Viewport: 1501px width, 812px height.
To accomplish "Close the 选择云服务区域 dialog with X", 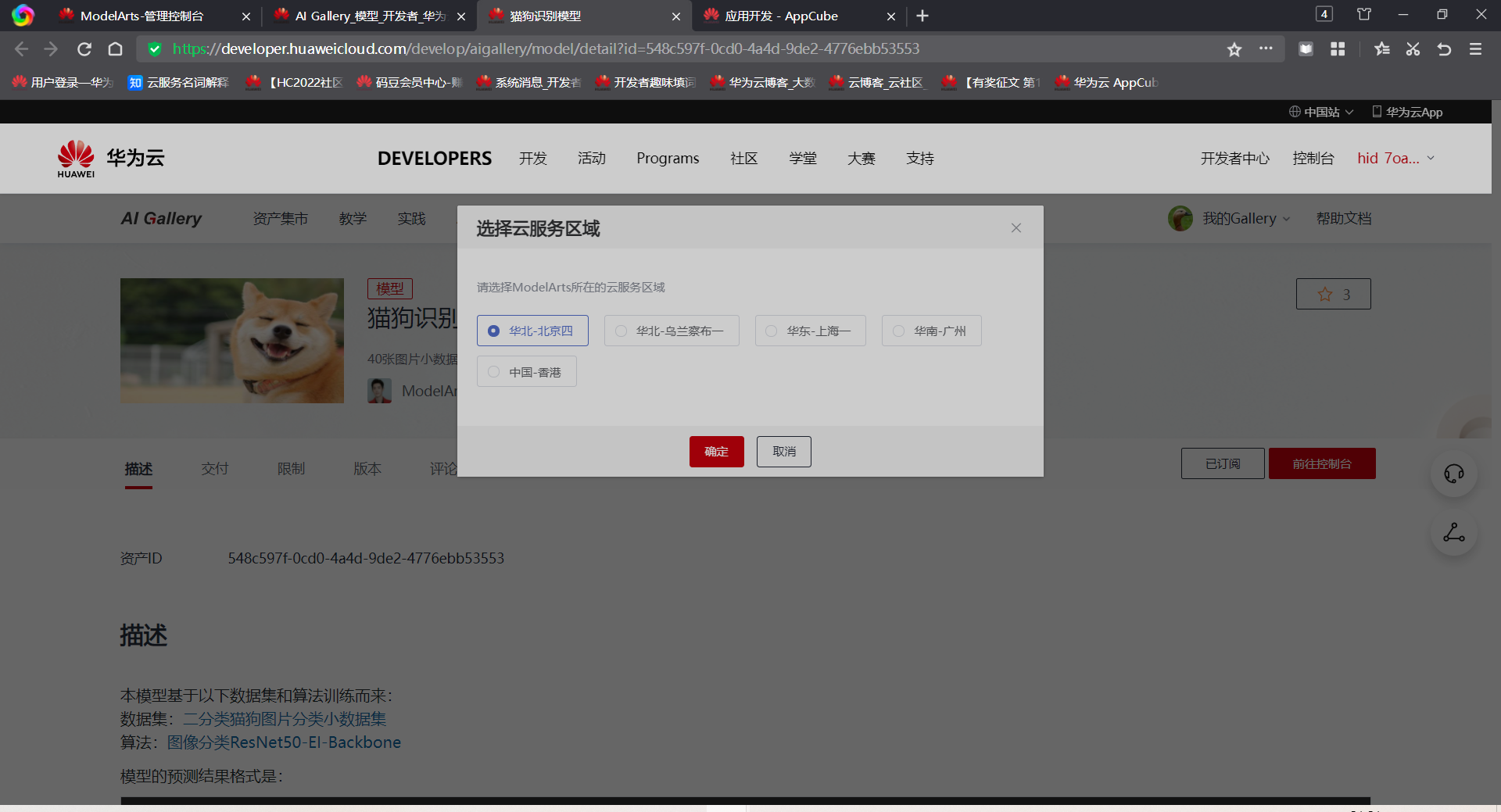I will pos(1016,228).
